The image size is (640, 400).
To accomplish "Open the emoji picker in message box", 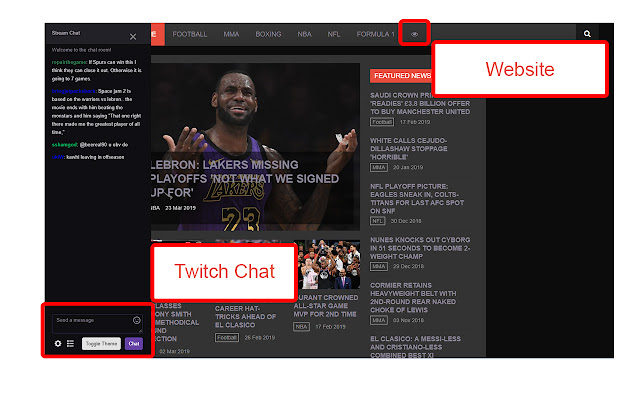I will pos(136,320).
